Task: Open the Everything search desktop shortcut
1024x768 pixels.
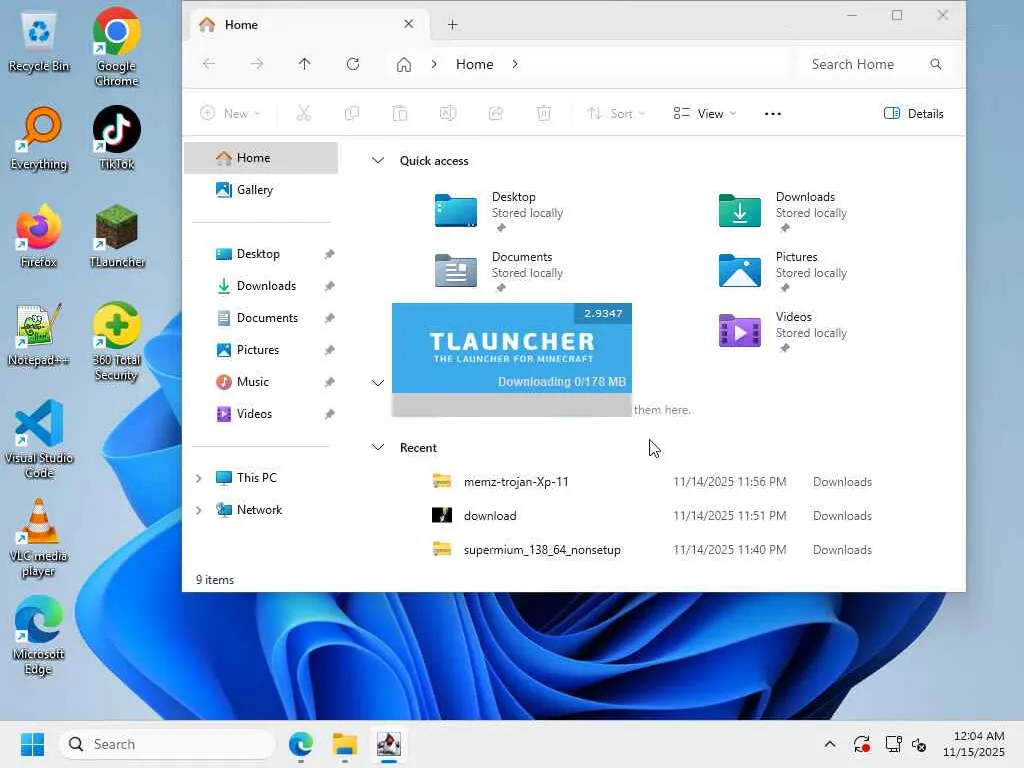Action: (x=39, y=138)
